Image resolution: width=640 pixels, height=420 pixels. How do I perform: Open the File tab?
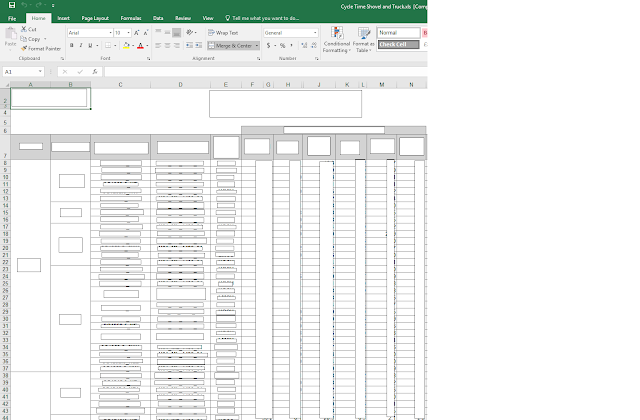(x=12, y=18)
